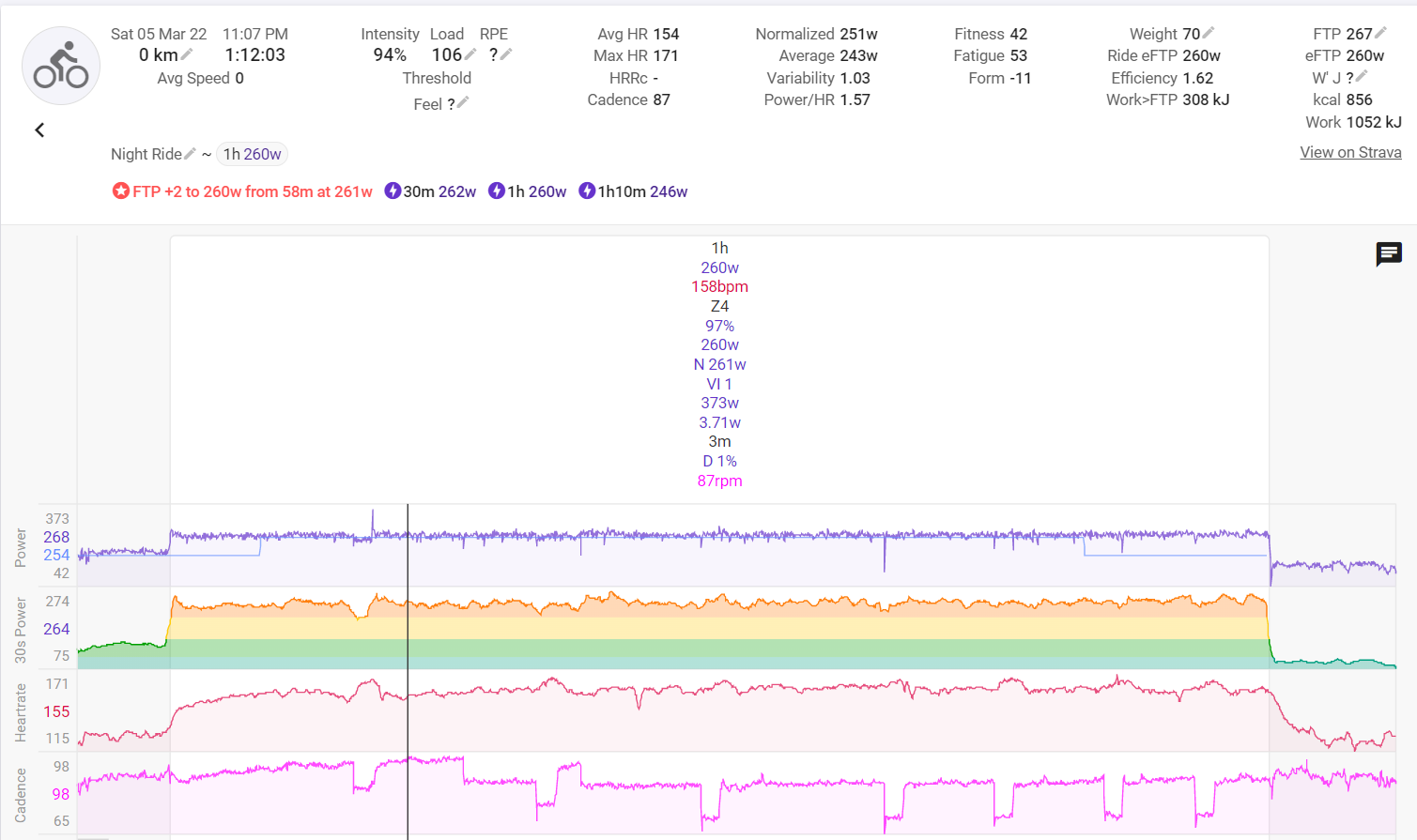The image size is (1417, 840).
Task: Select the 30m 262w power best badge
Action: (430, 191)
